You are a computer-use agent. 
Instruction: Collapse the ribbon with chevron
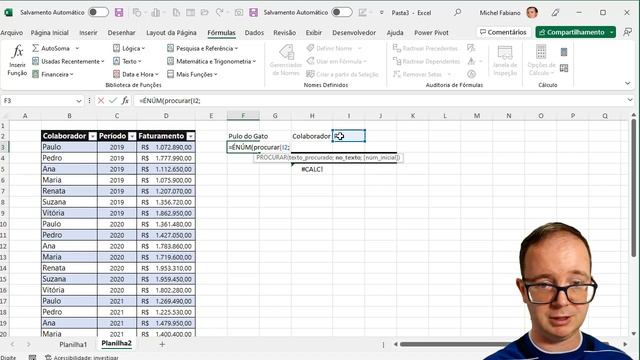click(627, 83)
